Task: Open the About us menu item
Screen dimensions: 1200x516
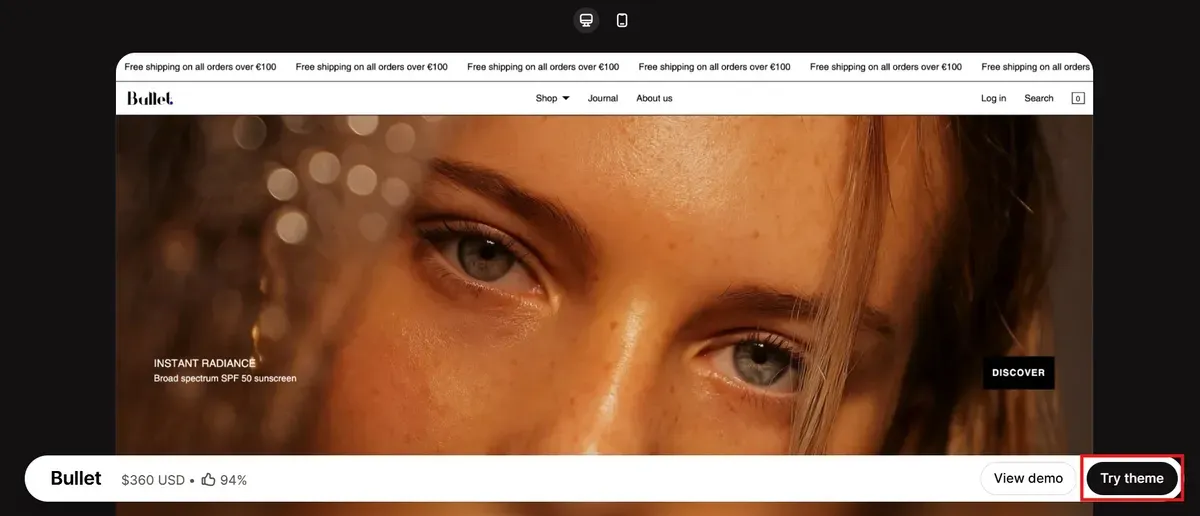Action: (654, 98)
